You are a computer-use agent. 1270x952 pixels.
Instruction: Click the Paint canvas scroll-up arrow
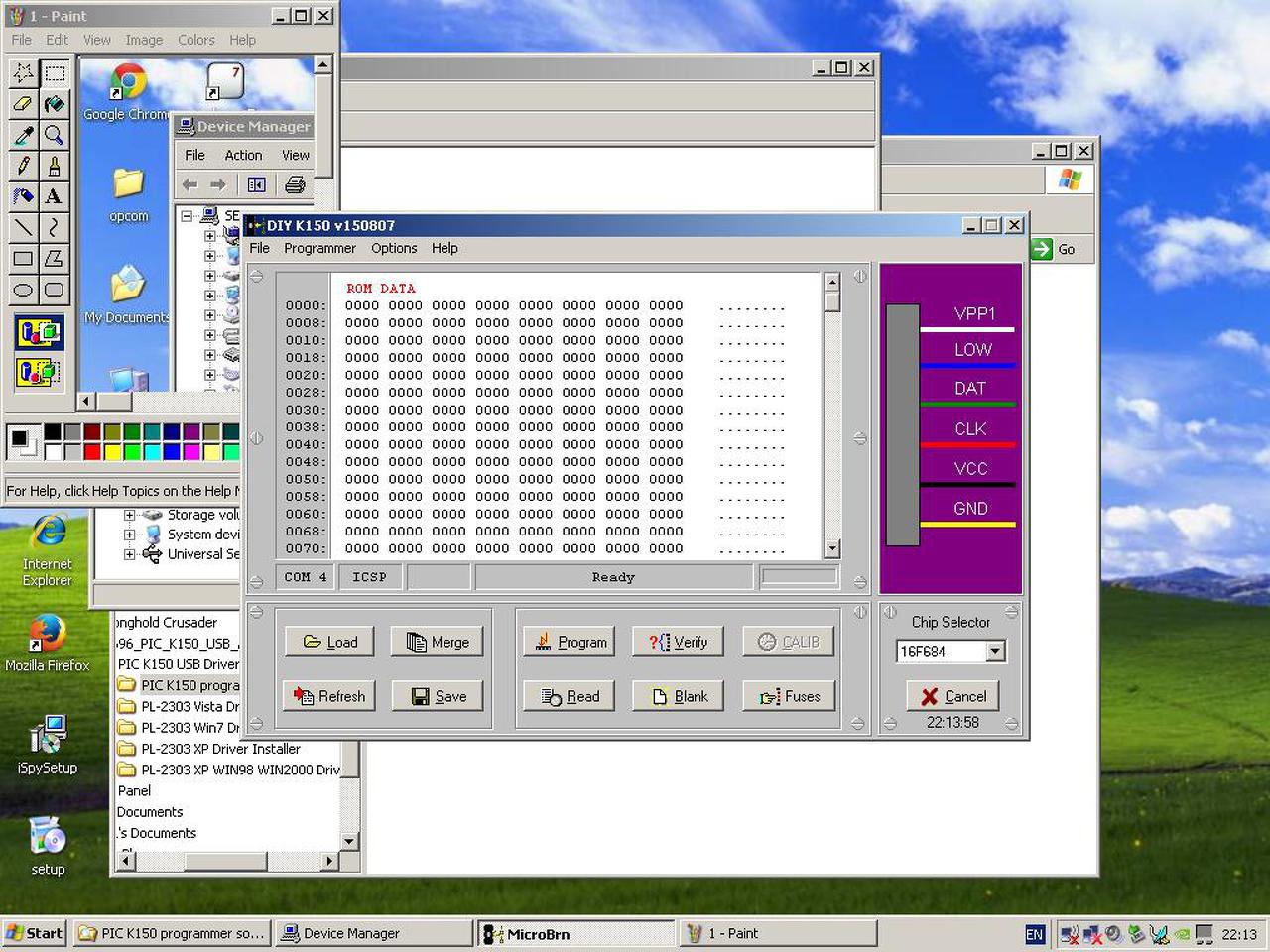click(323, 64)
